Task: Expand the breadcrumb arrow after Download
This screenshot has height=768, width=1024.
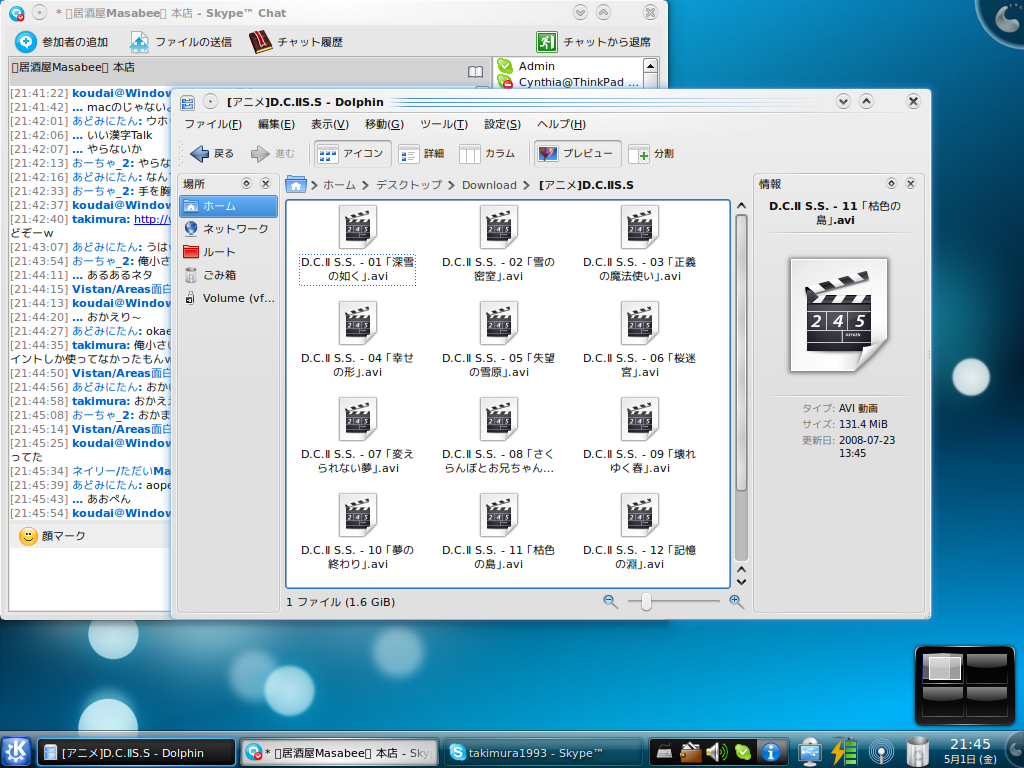Action: (528, 185)
